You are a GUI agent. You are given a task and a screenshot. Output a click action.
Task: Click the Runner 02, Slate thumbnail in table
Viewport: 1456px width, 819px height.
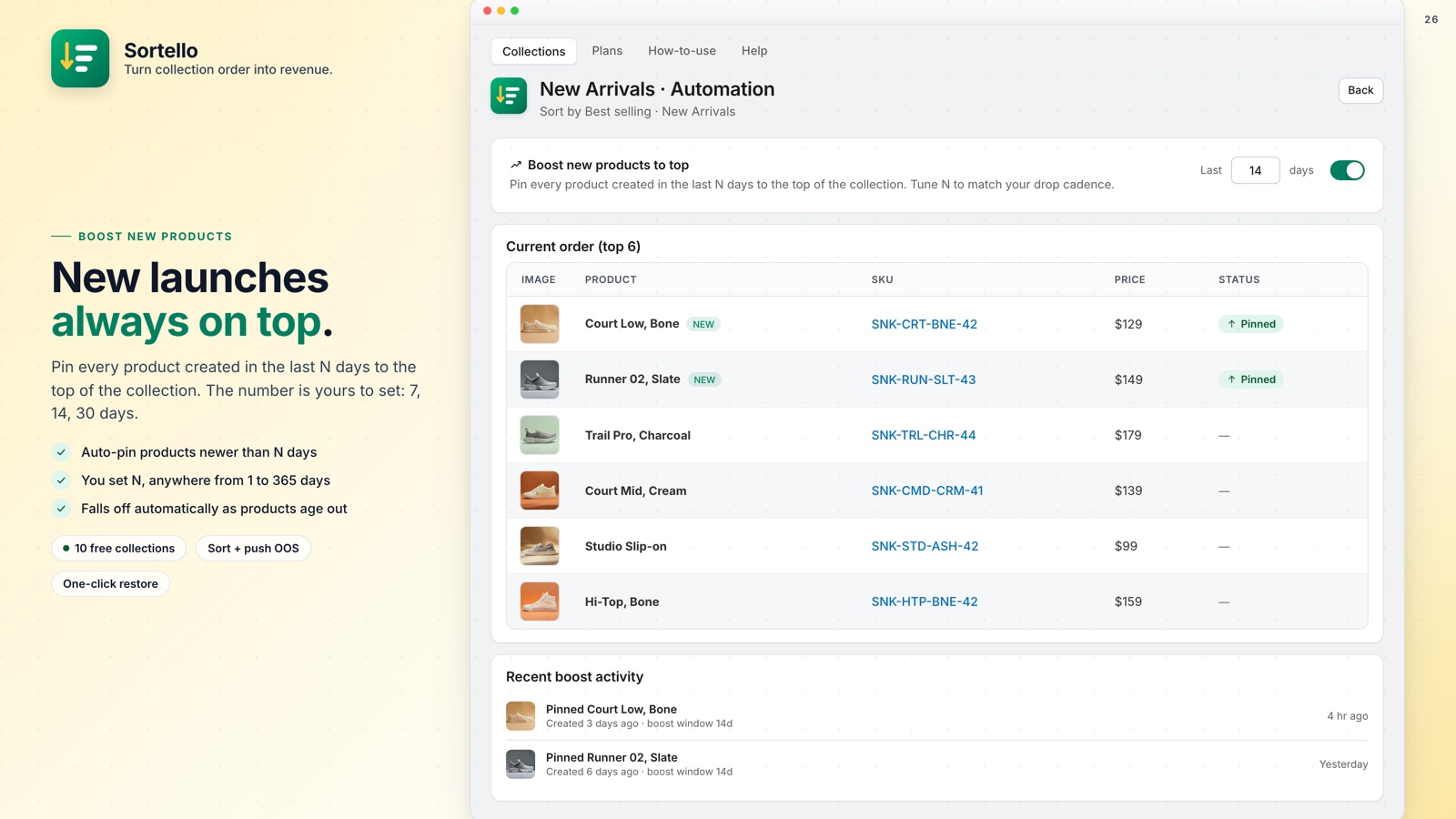[x=540, y=379]
